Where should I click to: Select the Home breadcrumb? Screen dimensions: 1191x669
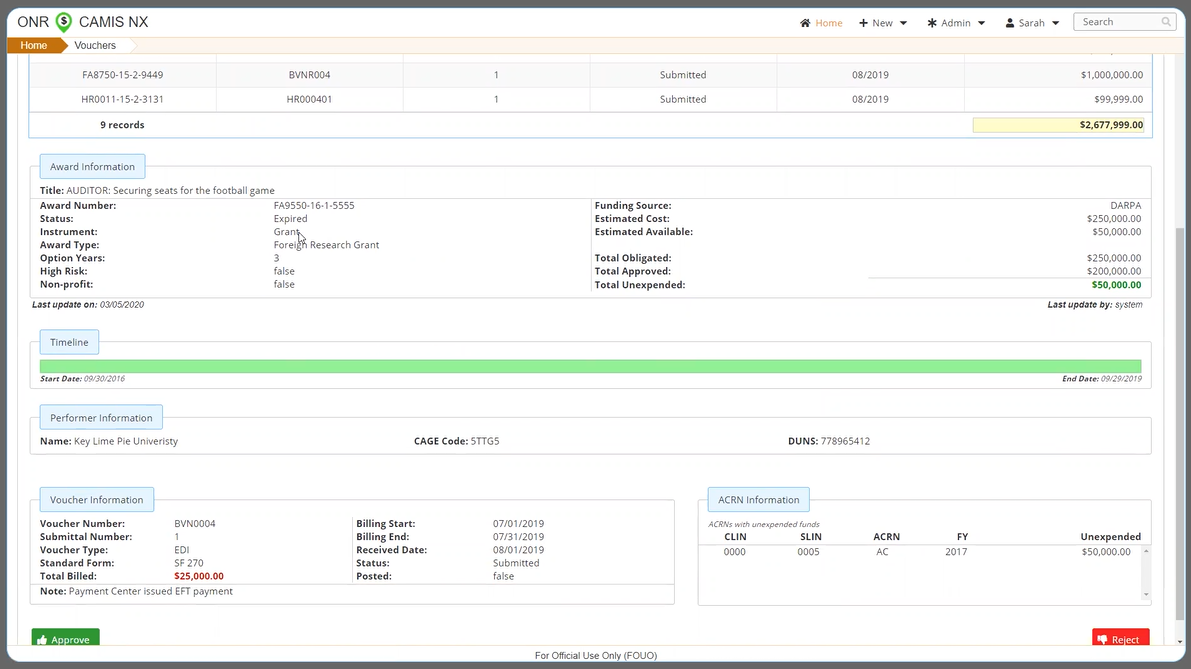pos(33,46)
